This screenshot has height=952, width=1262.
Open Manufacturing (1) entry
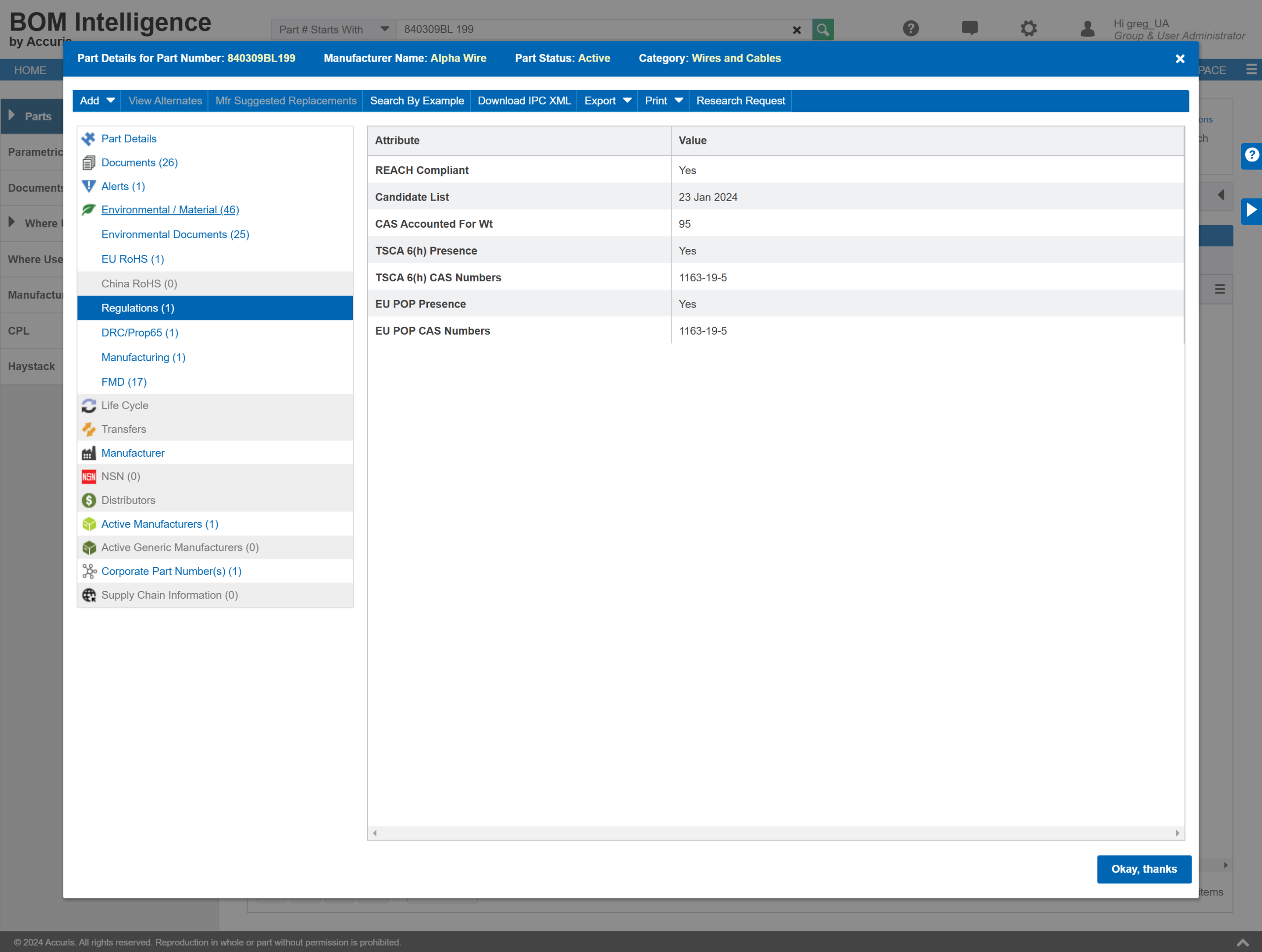tap(143, 357)
